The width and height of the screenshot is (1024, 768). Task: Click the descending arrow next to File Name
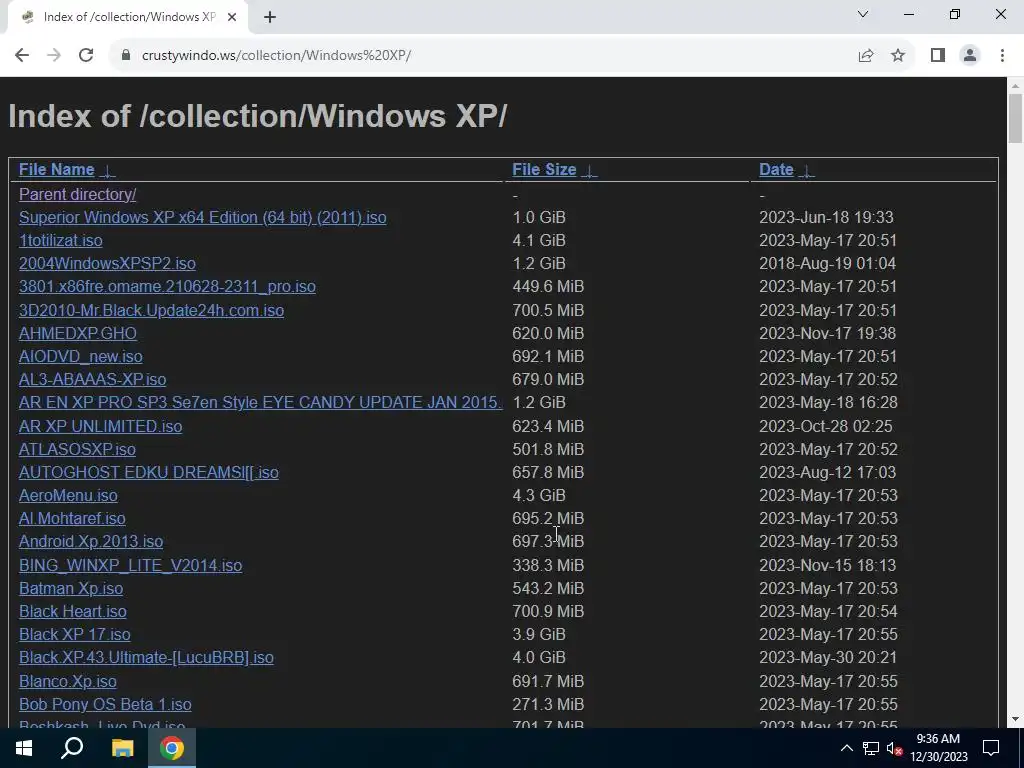point(108,170)
